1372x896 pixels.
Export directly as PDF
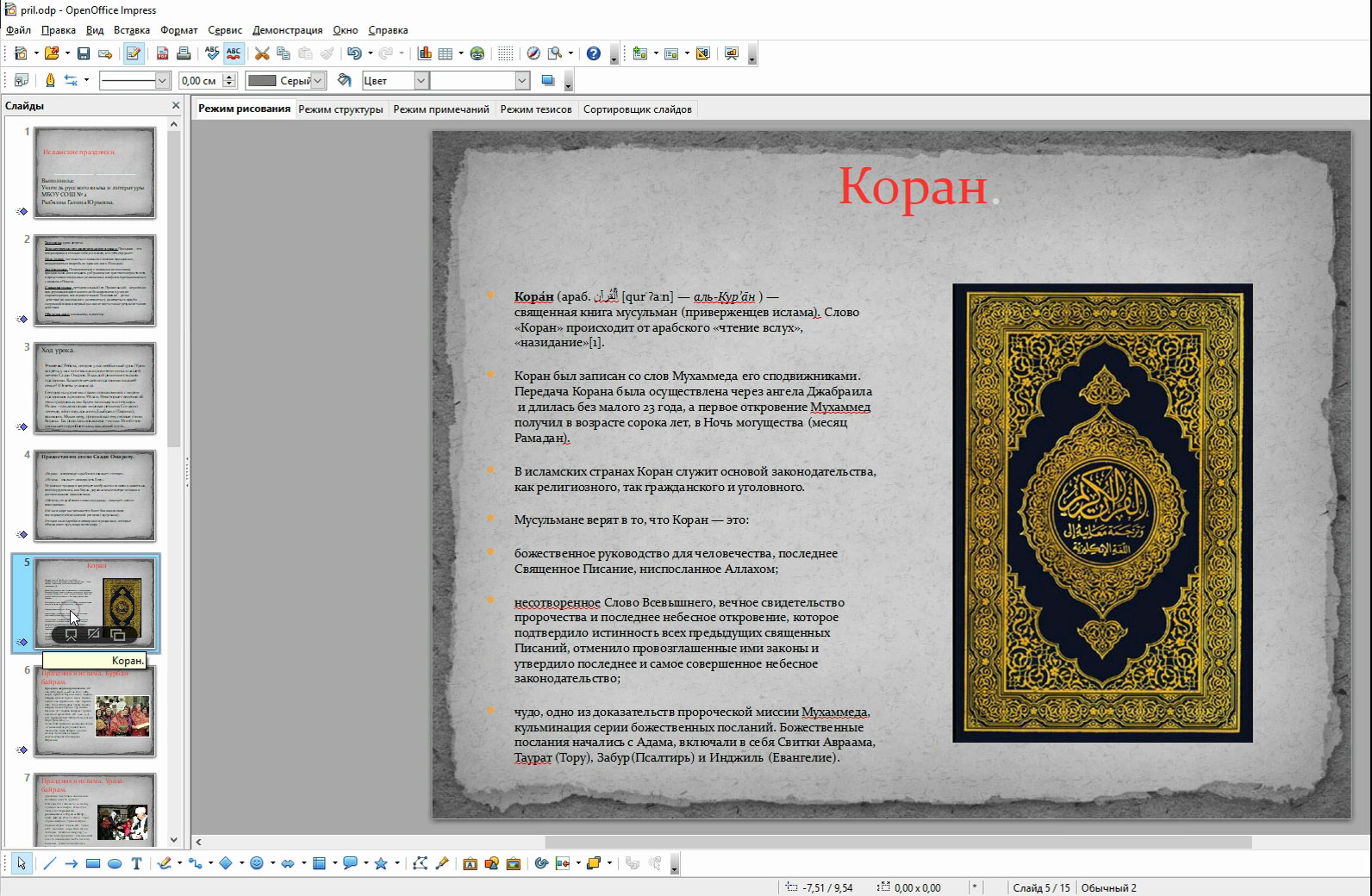(x=162, y=53)
